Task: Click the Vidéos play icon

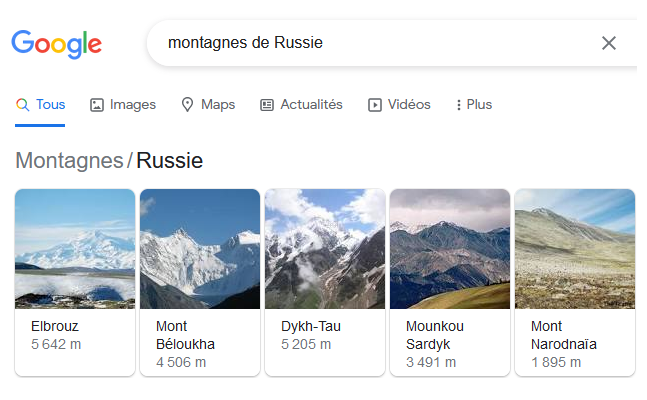Action: point(375,105)
